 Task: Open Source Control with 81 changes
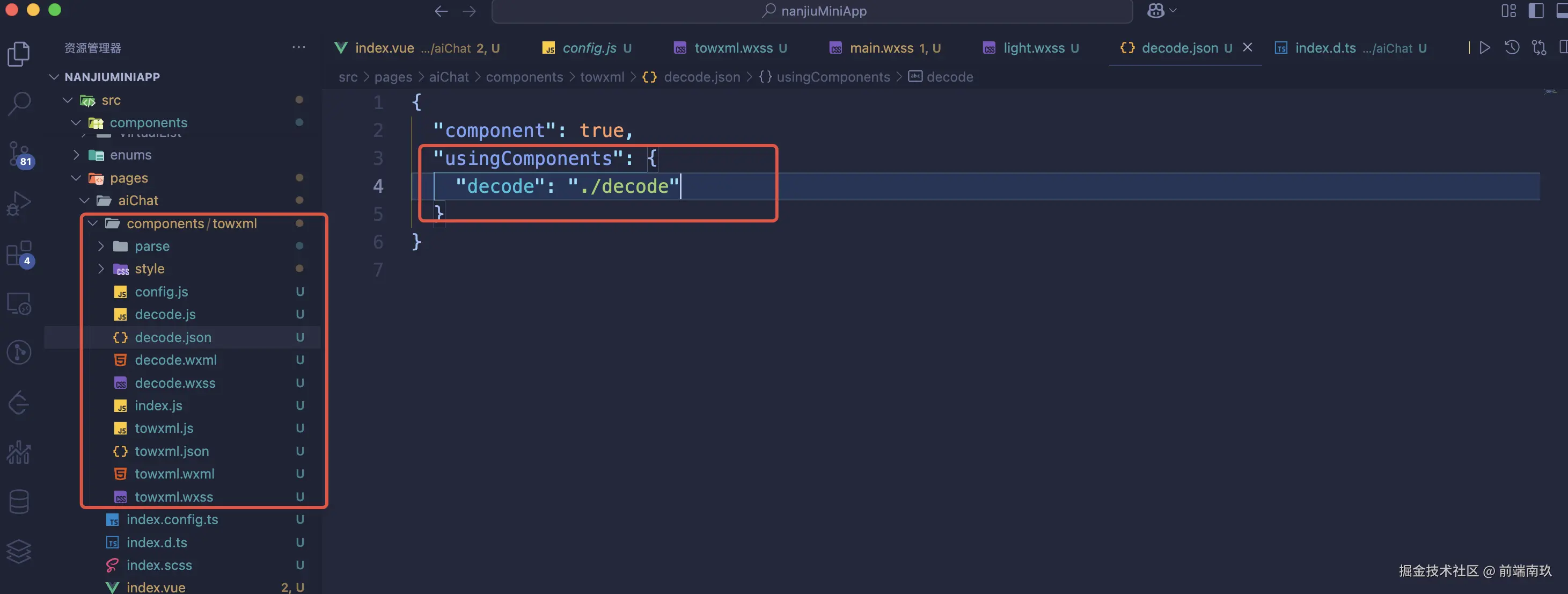(x=19, y=153)
